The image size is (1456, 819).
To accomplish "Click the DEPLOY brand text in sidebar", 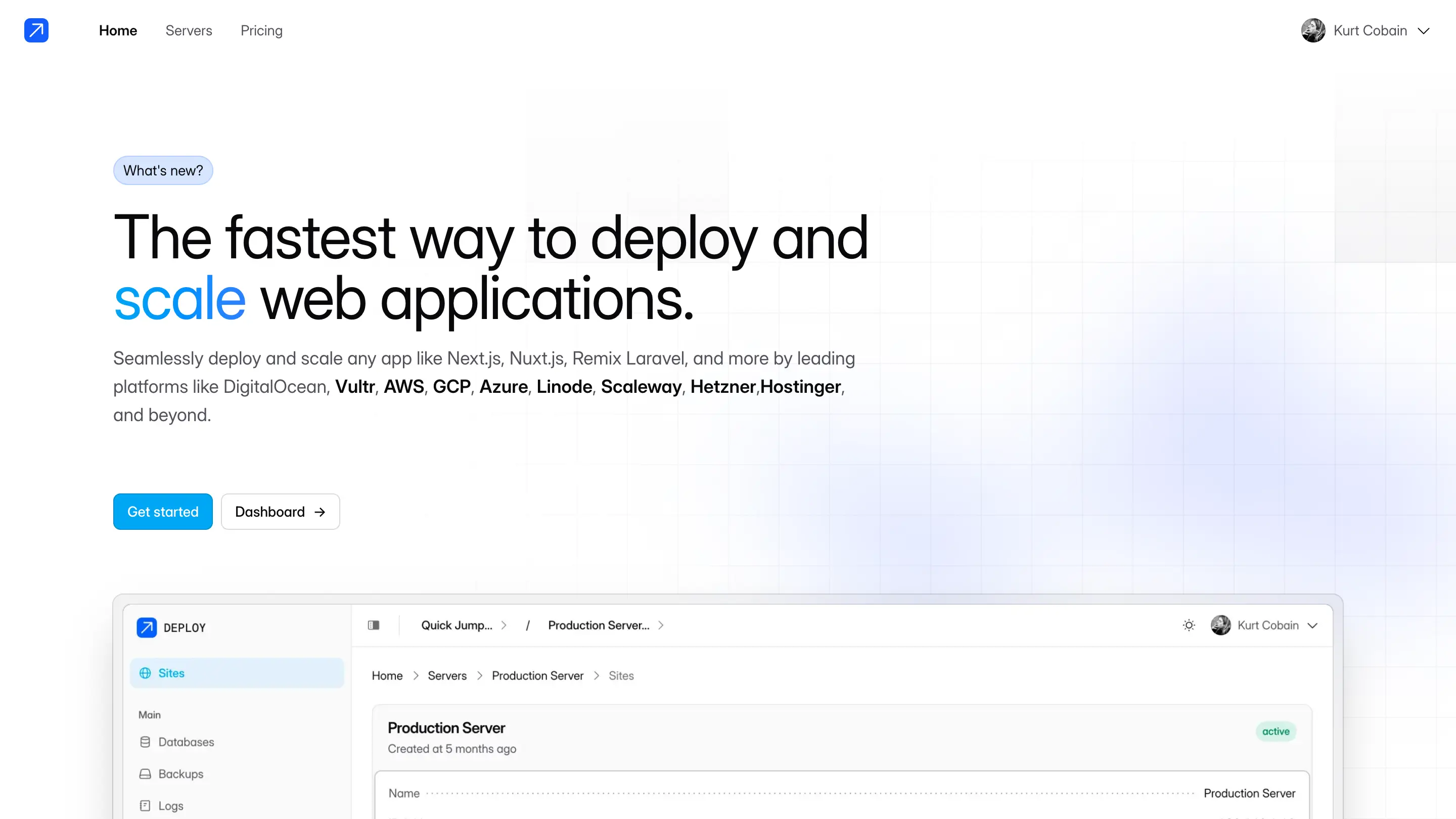I will point(184,627).
